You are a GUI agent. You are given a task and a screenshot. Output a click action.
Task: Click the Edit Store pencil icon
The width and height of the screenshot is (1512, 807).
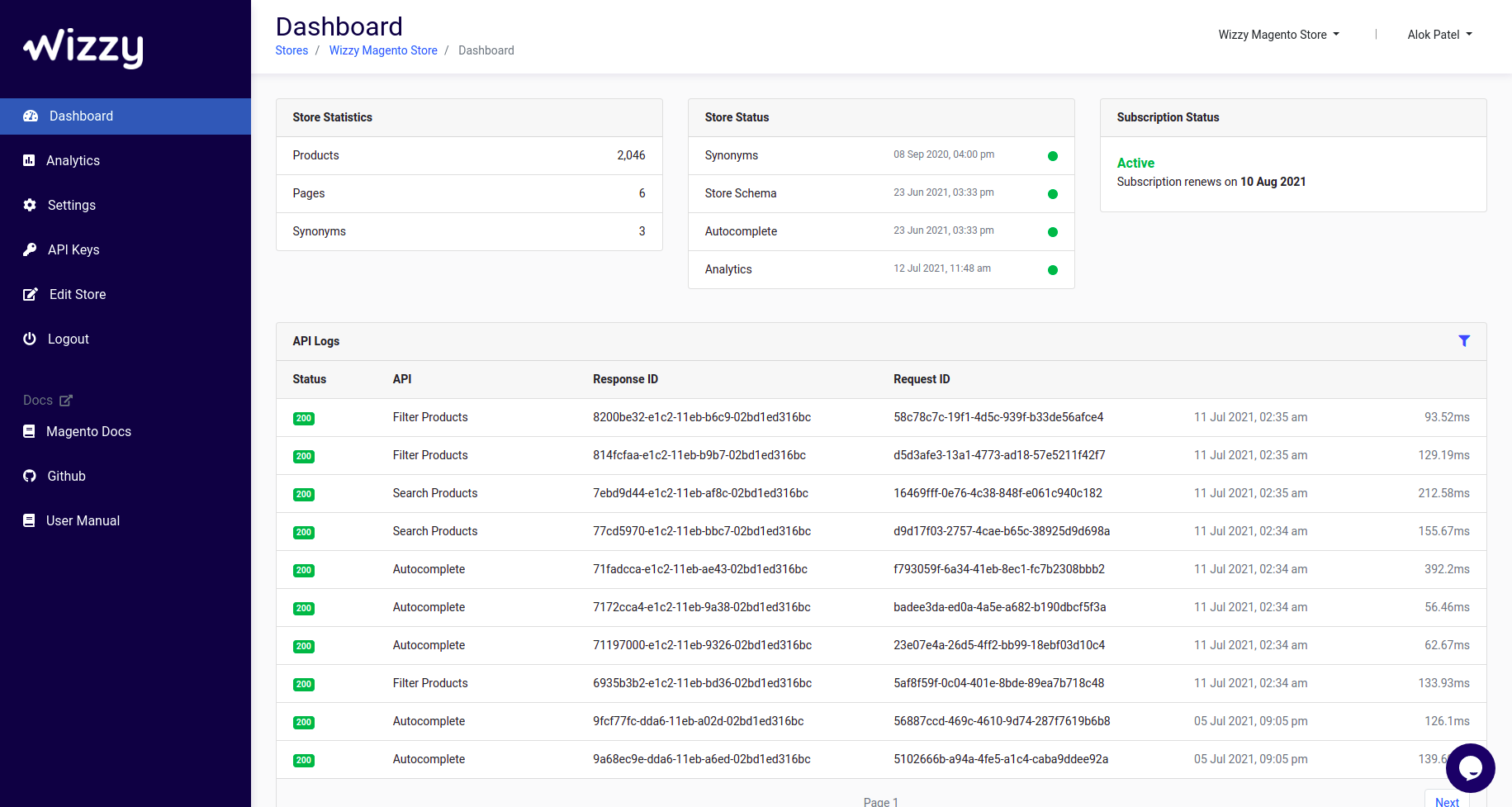click(30, 294)
